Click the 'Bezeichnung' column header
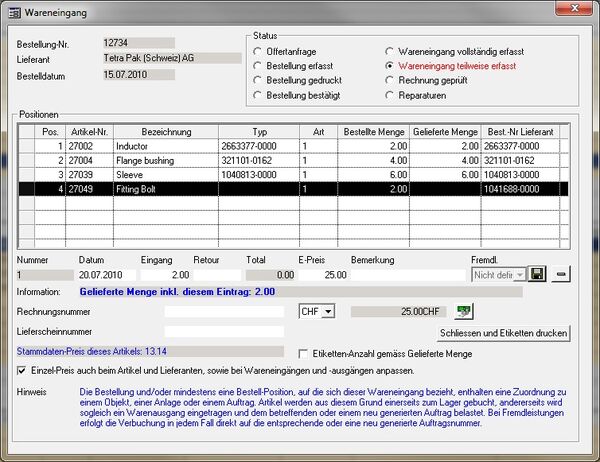This screenshot has height=462, width=600. click(x=165, y=131)
